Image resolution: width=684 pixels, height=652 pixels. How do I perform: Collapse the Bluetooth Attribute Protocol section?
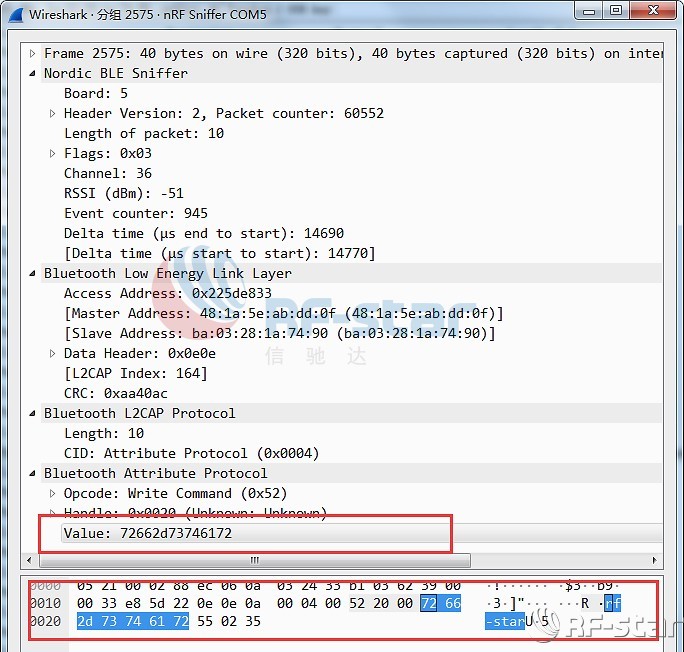(33, 473)
